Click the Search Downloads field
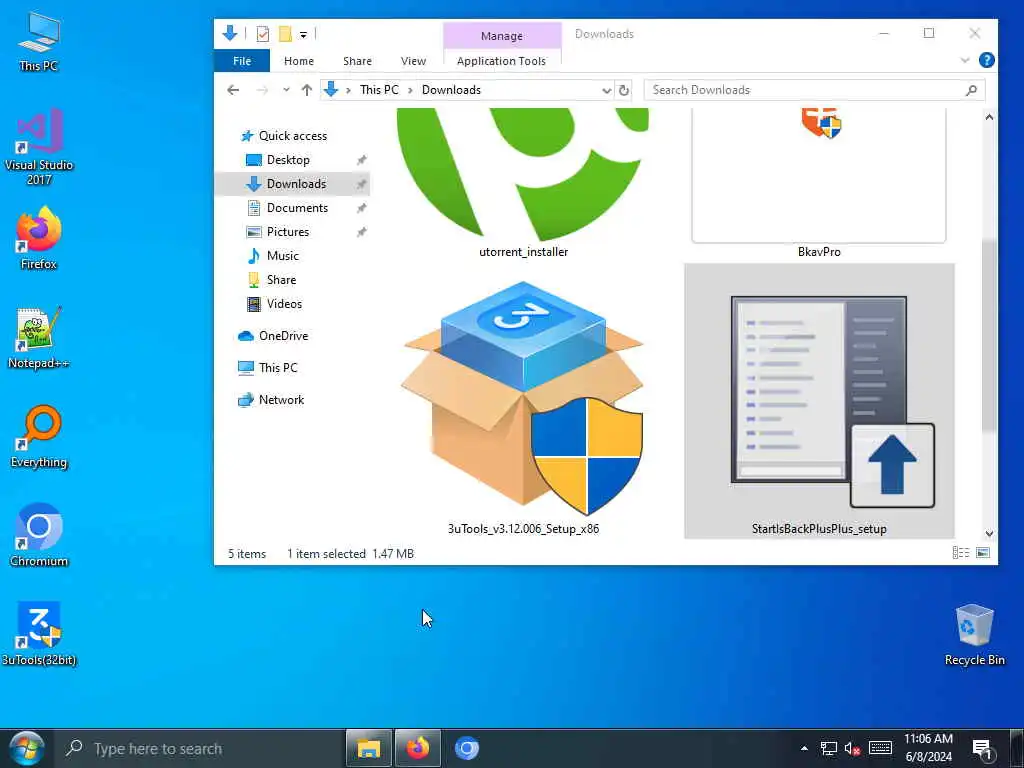The height and width of the screenshot is (768, 1024). [814, 90]
